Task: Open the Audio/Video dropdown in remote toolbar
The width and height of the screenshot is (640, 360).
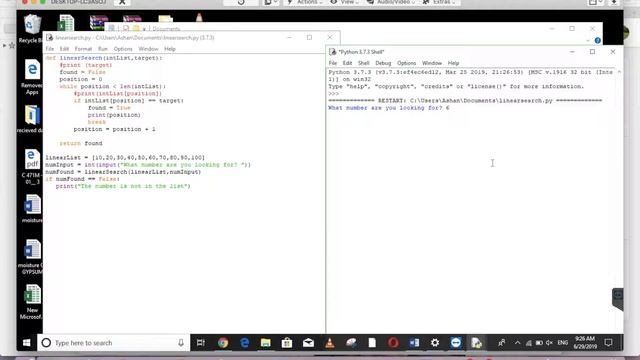Action: click(391, 2)
